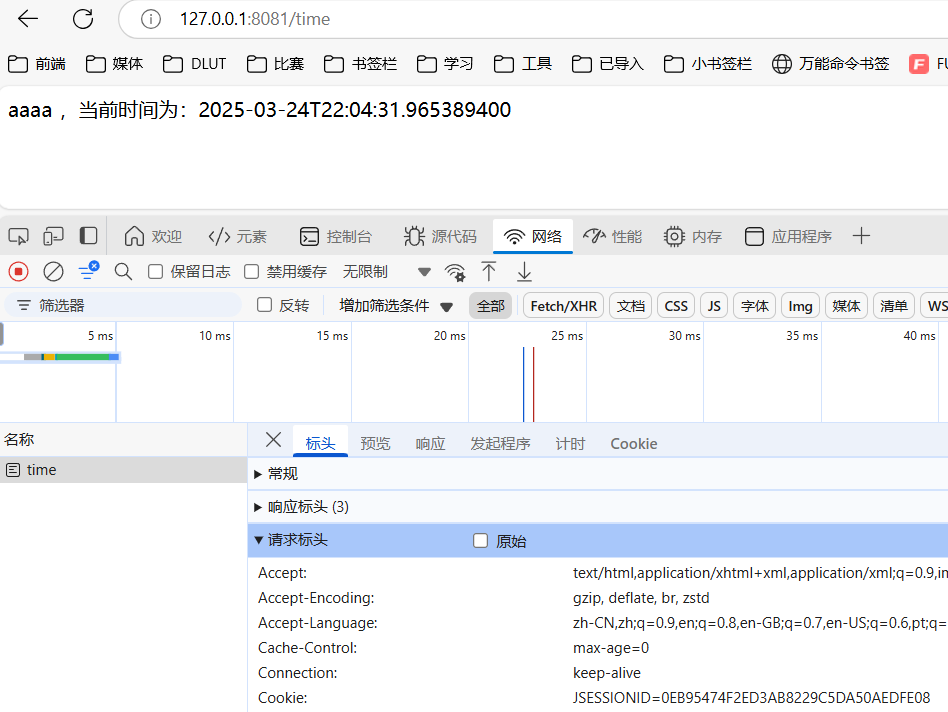Focus the 筛选器 filter input

point(123,305)
